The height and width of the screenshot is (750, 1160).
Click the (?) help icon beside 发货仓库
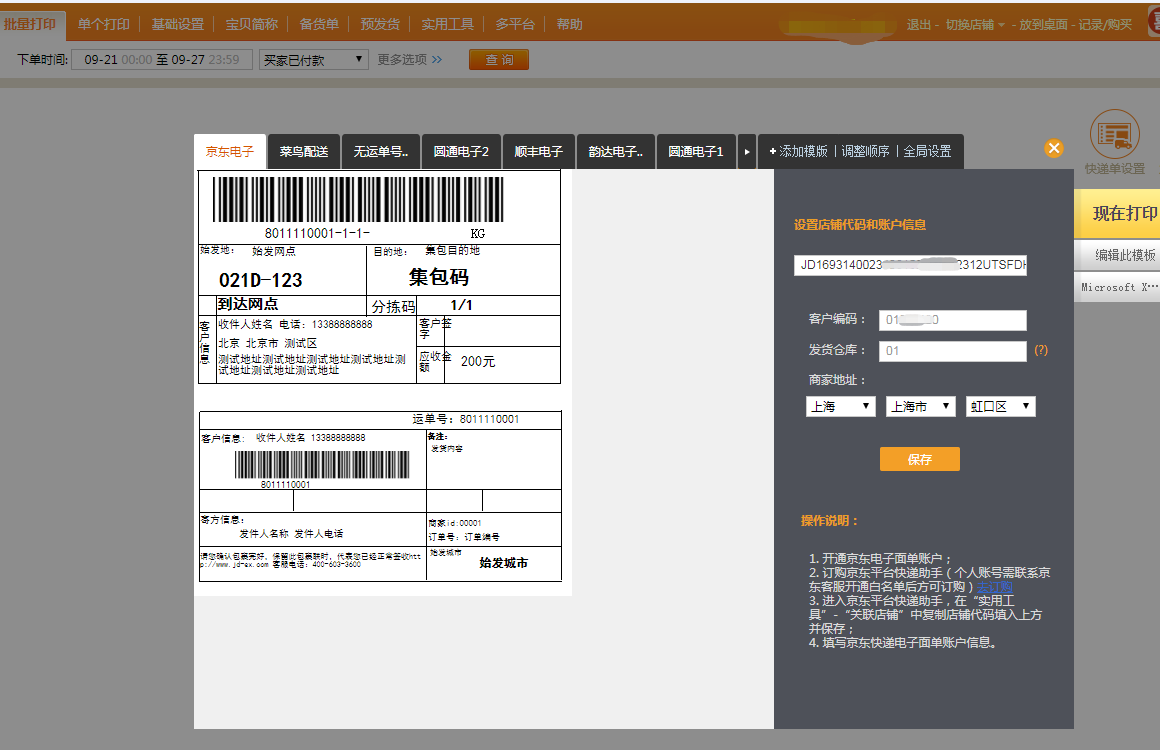coord(1041,351)
